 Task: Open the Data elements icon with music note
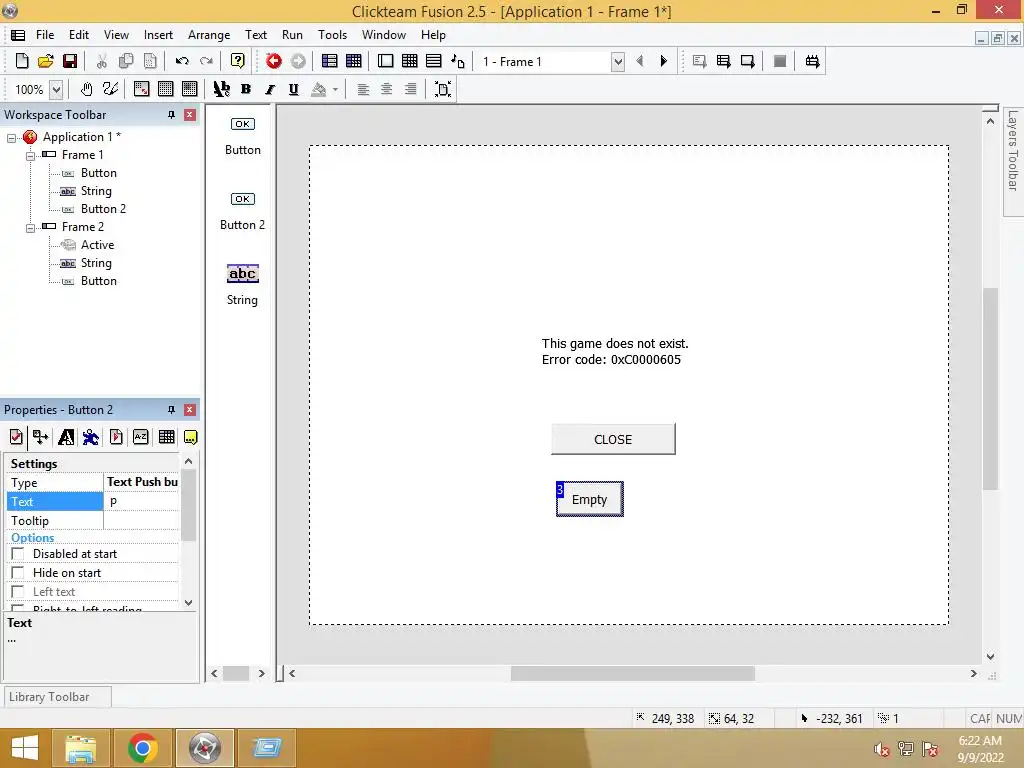pos(458,61)
